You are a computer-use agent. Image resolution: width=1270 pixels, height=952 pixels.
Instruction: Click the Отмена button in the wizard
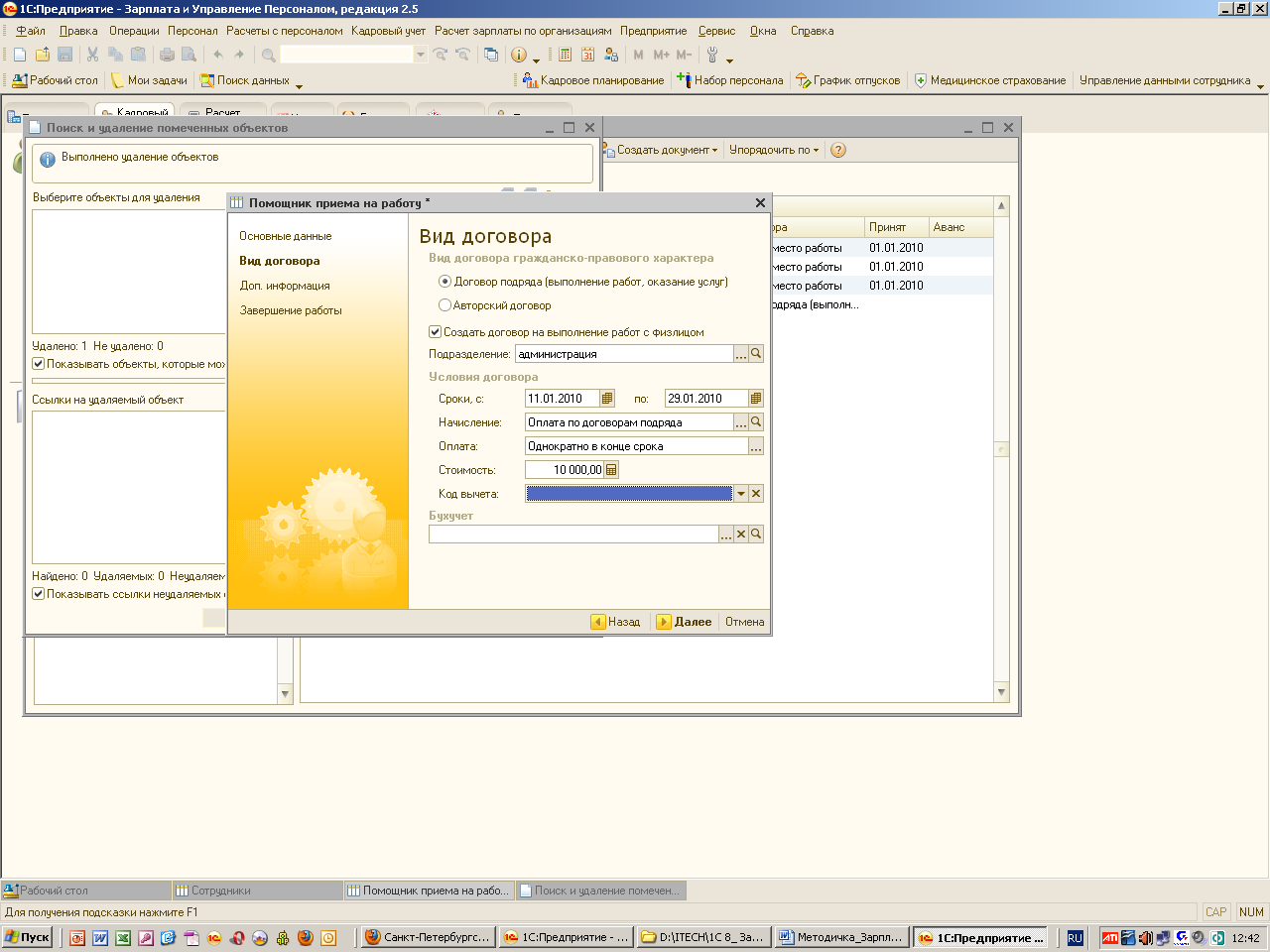(744, 622)
